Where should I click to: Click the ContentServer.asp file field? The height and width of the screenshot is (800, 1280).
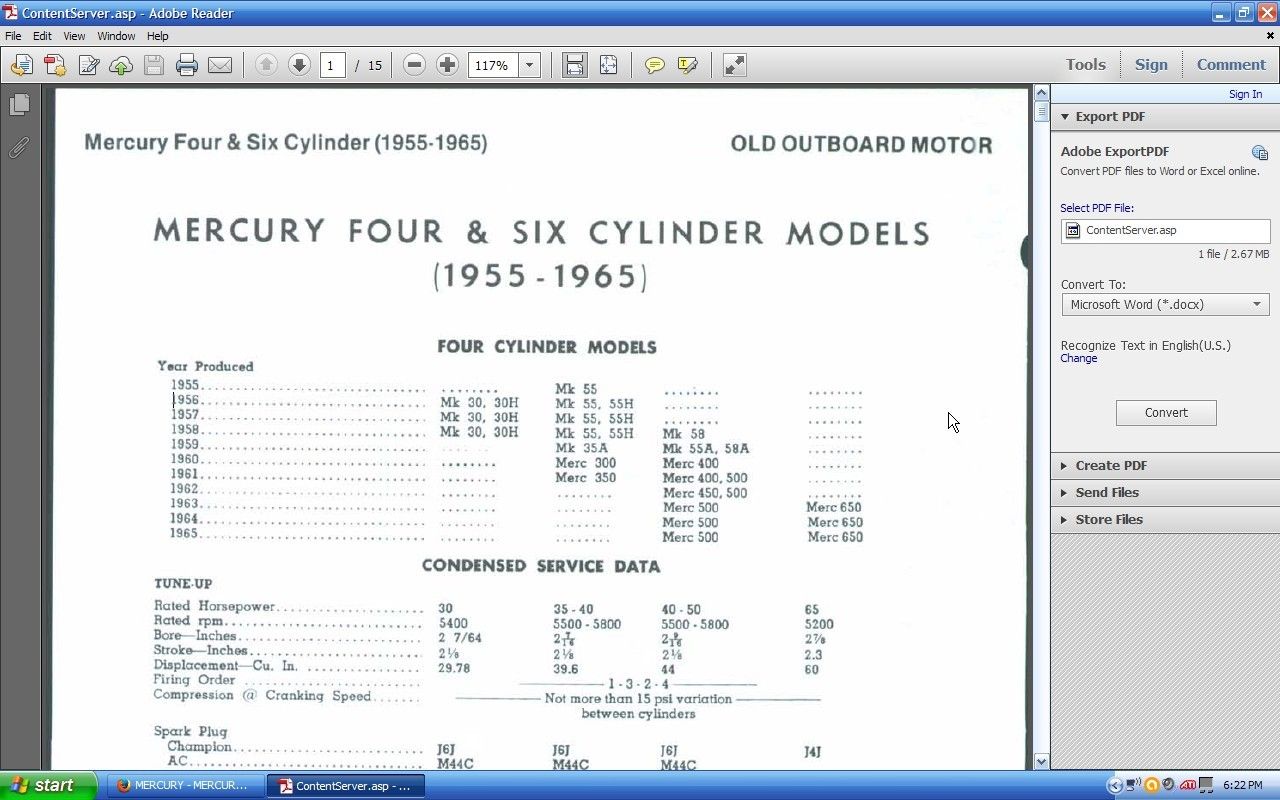(x=1166, y=230)
